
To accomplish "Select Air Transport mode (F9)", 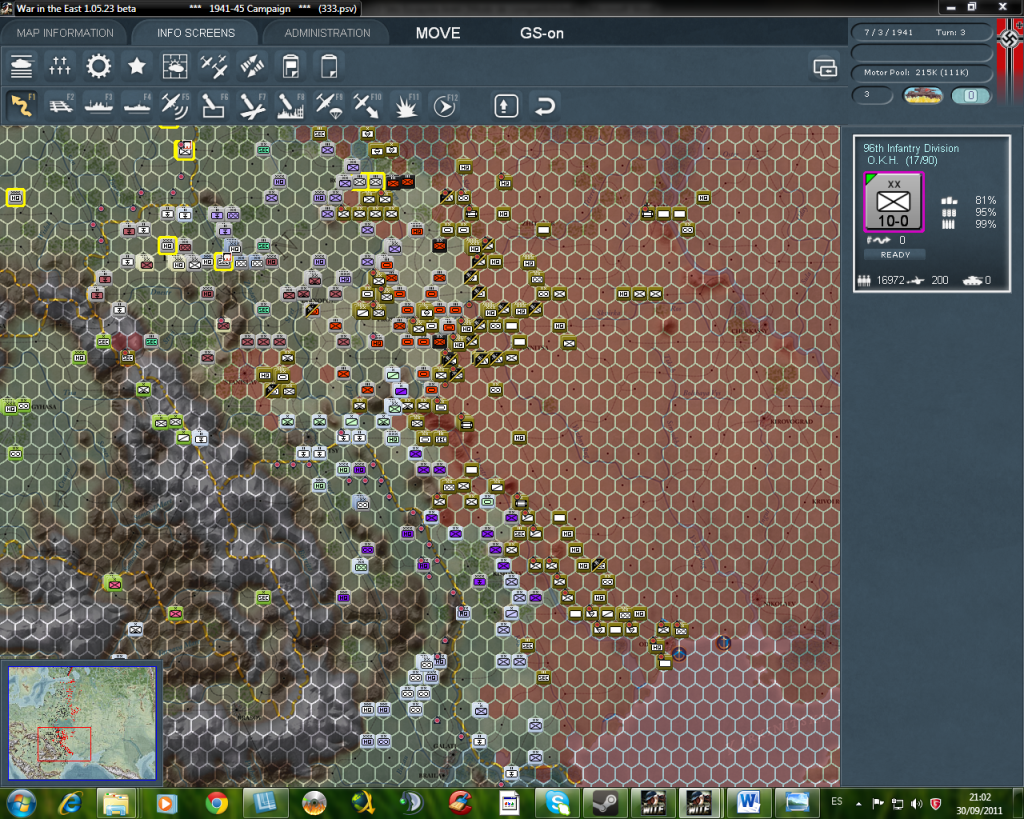I will tap(329, 105).
